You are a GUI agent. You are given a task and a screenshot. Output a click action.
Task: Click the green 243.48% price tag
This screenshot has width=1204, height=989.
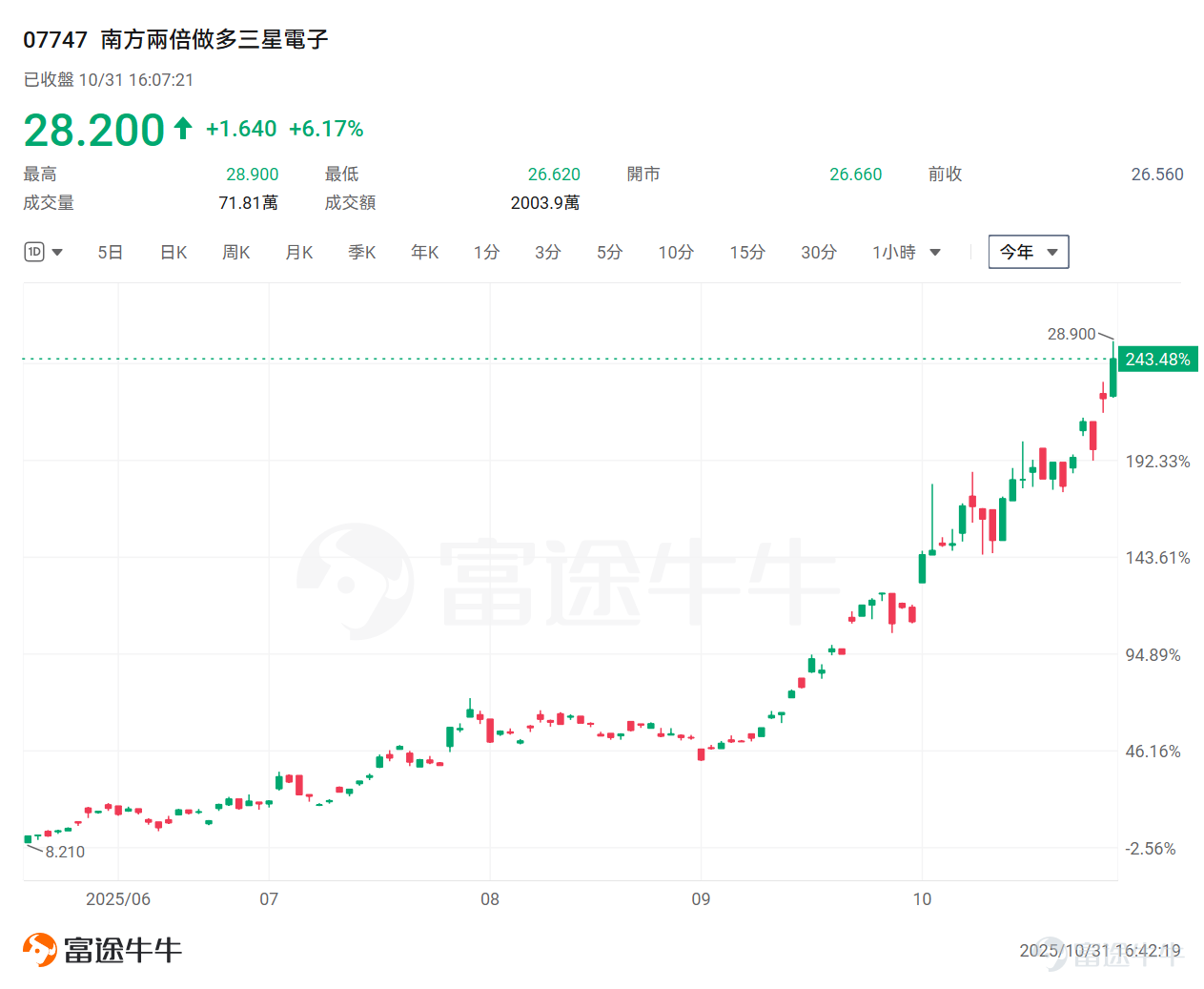1157,360
